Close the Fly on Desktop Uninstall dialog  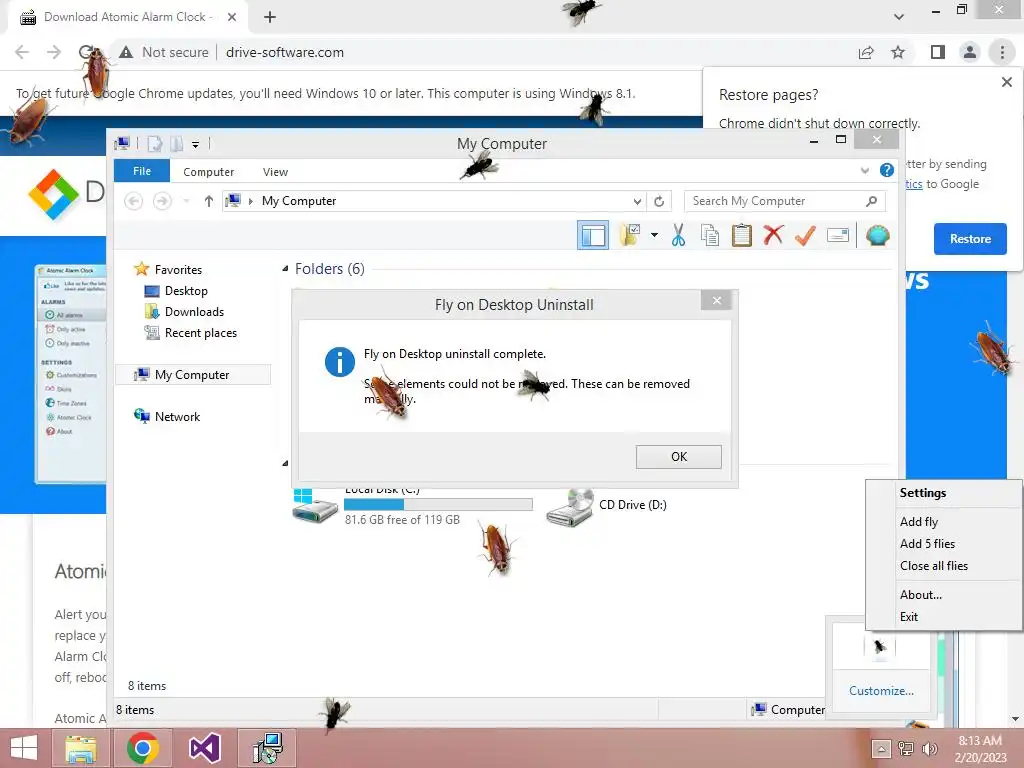point(716,300)
